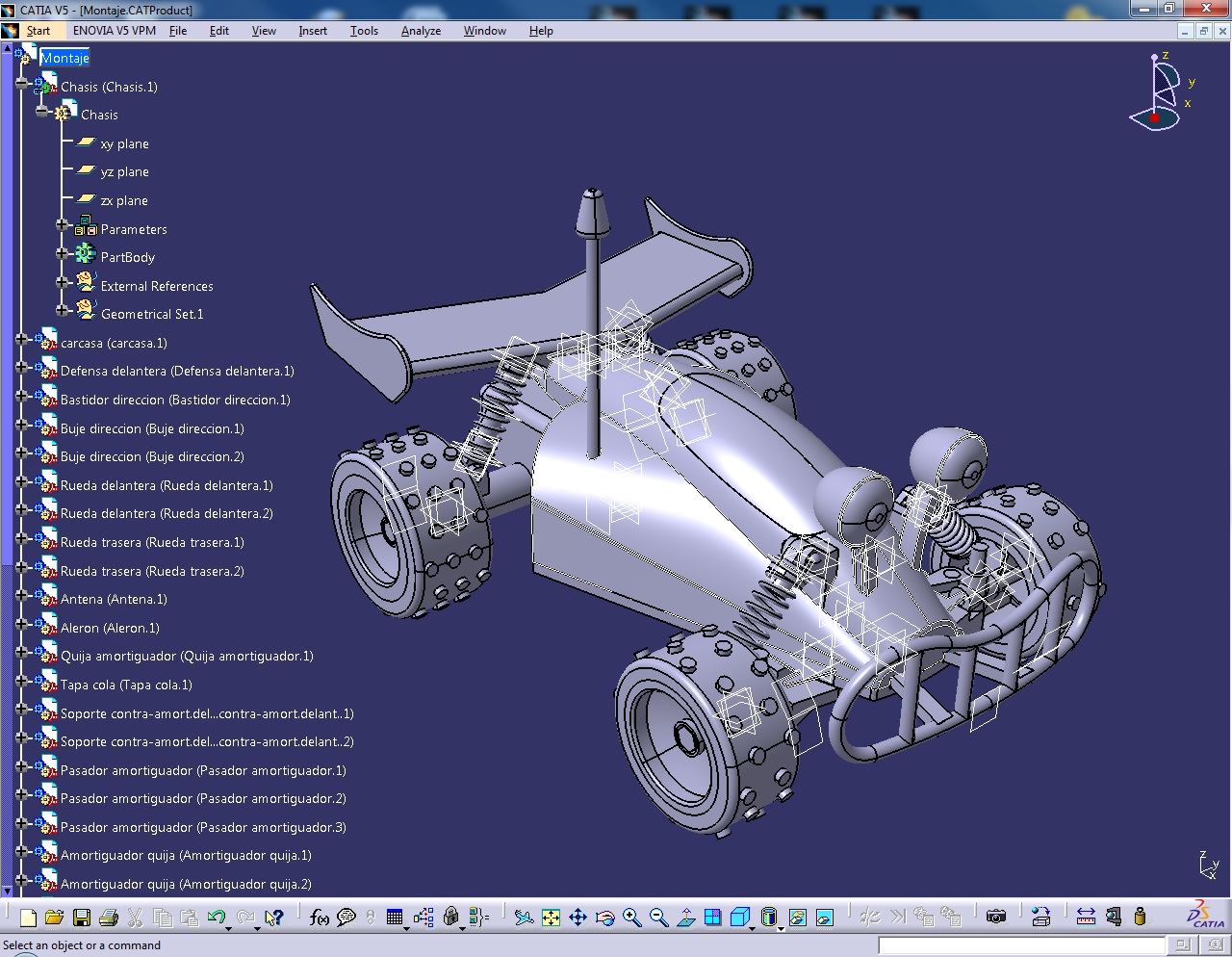
Task: Select Defensa delantera (Defensa delantera.1)
Action: pyautogui.click(x=177, y=372)
